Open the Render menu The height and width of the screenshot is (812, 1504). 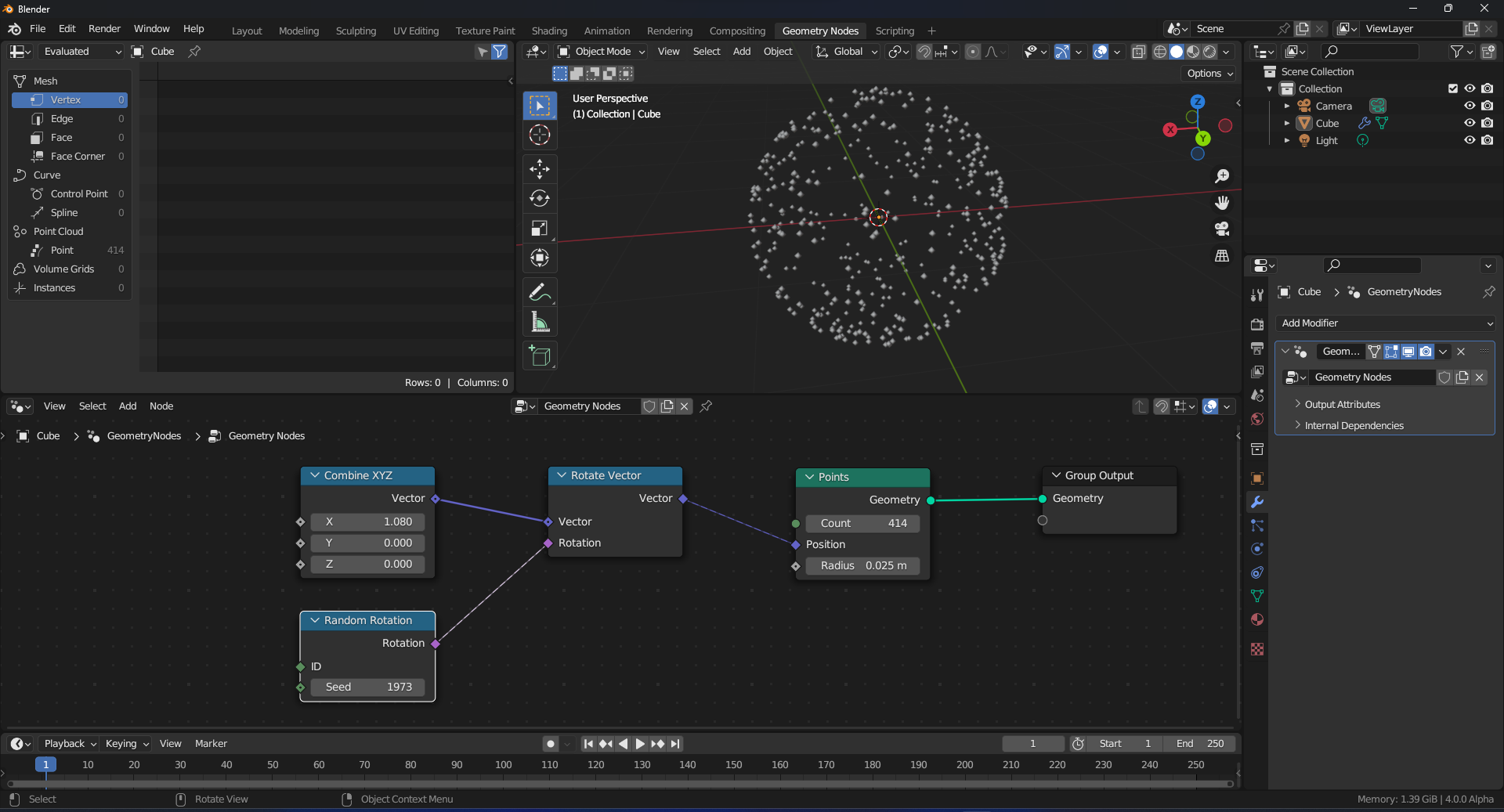(x=104, y=29)
